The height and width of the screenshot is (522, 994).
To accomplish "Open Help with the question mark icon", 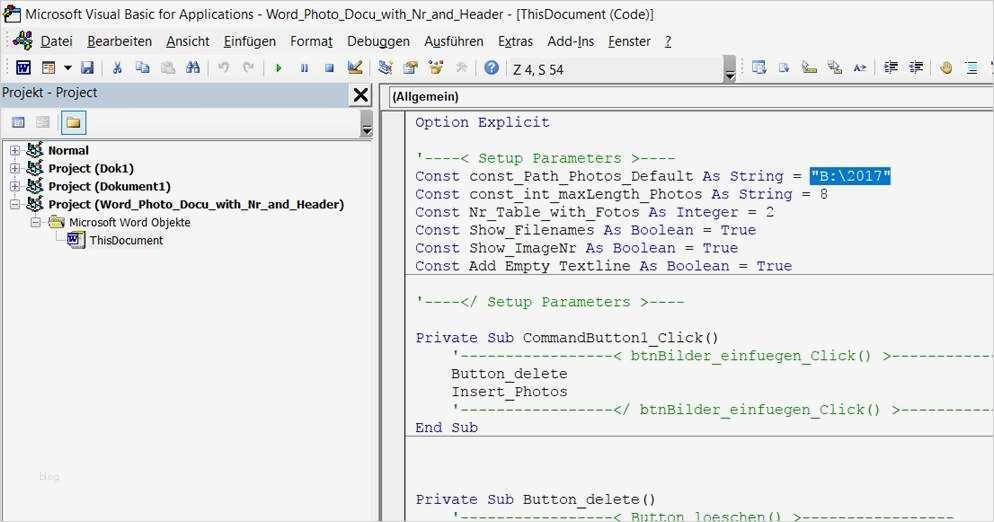I will [x=491, y=68].
